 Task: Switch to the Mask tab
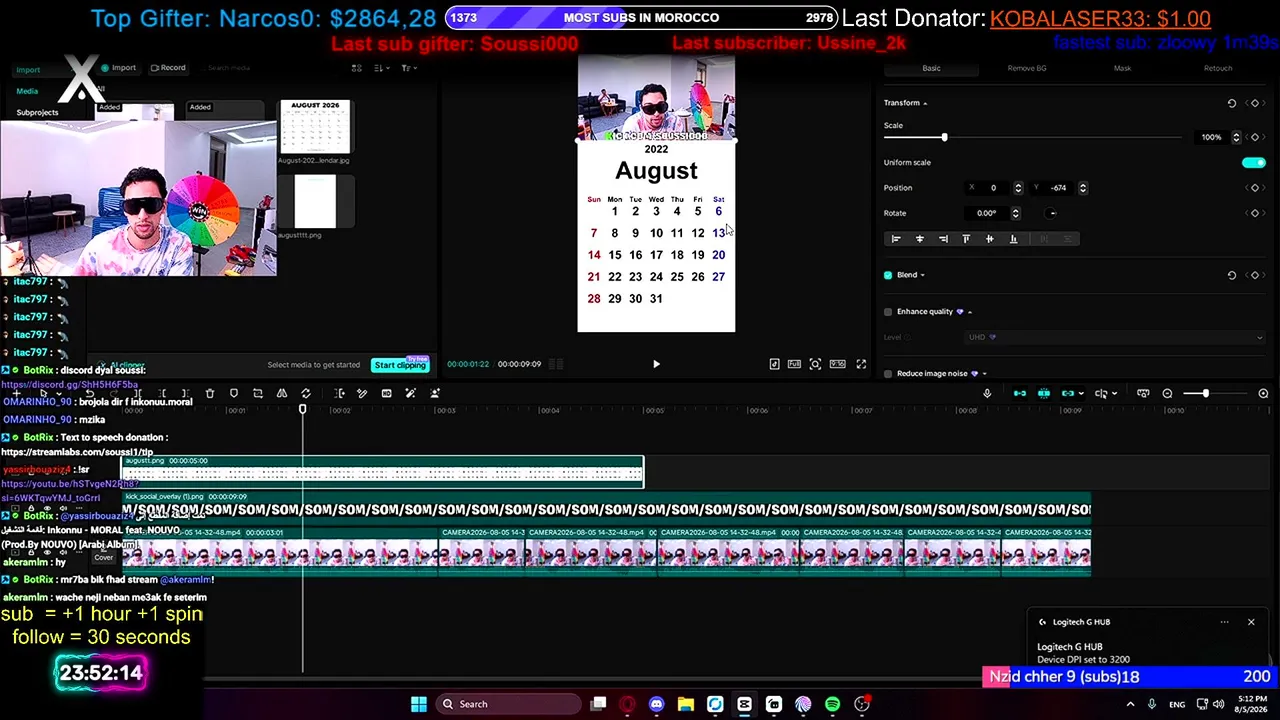[1122, 68]
